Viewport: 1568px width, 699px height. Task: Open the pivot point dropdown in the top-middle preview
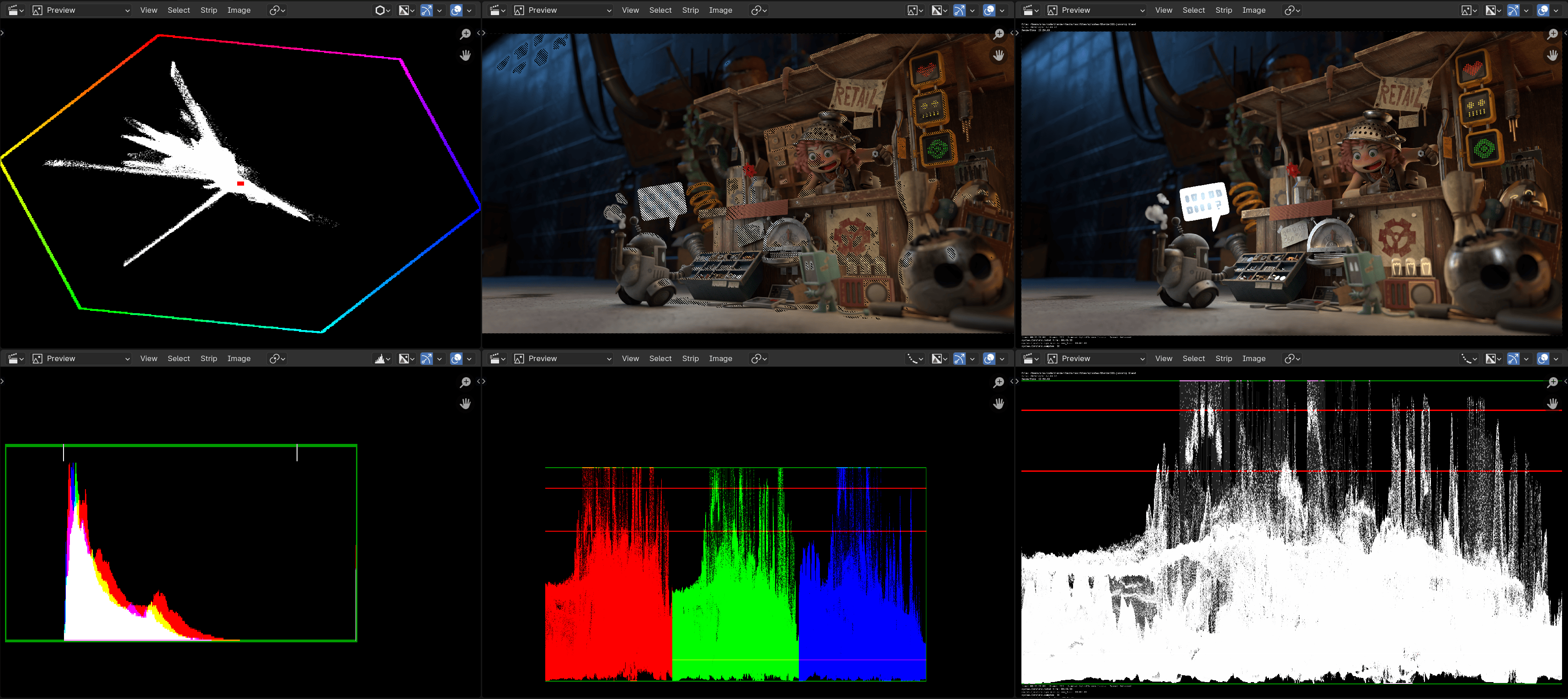[759, 11]
